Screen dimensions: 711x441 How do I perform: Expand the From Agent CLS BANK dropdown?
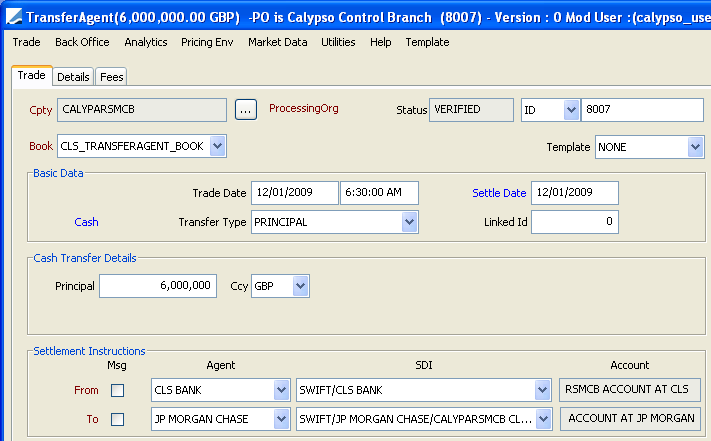281,390
